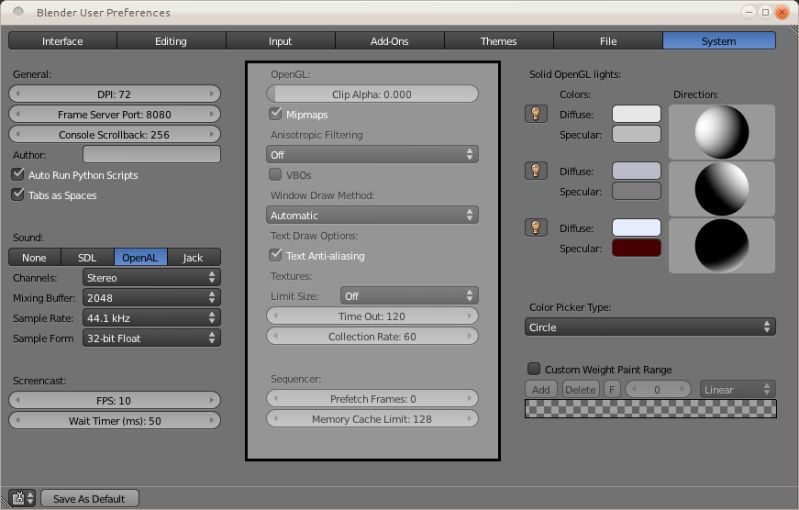This screenshot has height=510, width=799.
Task: Toggle the Tabs as Spaces checkbox
Action: (x=18, y=194)
